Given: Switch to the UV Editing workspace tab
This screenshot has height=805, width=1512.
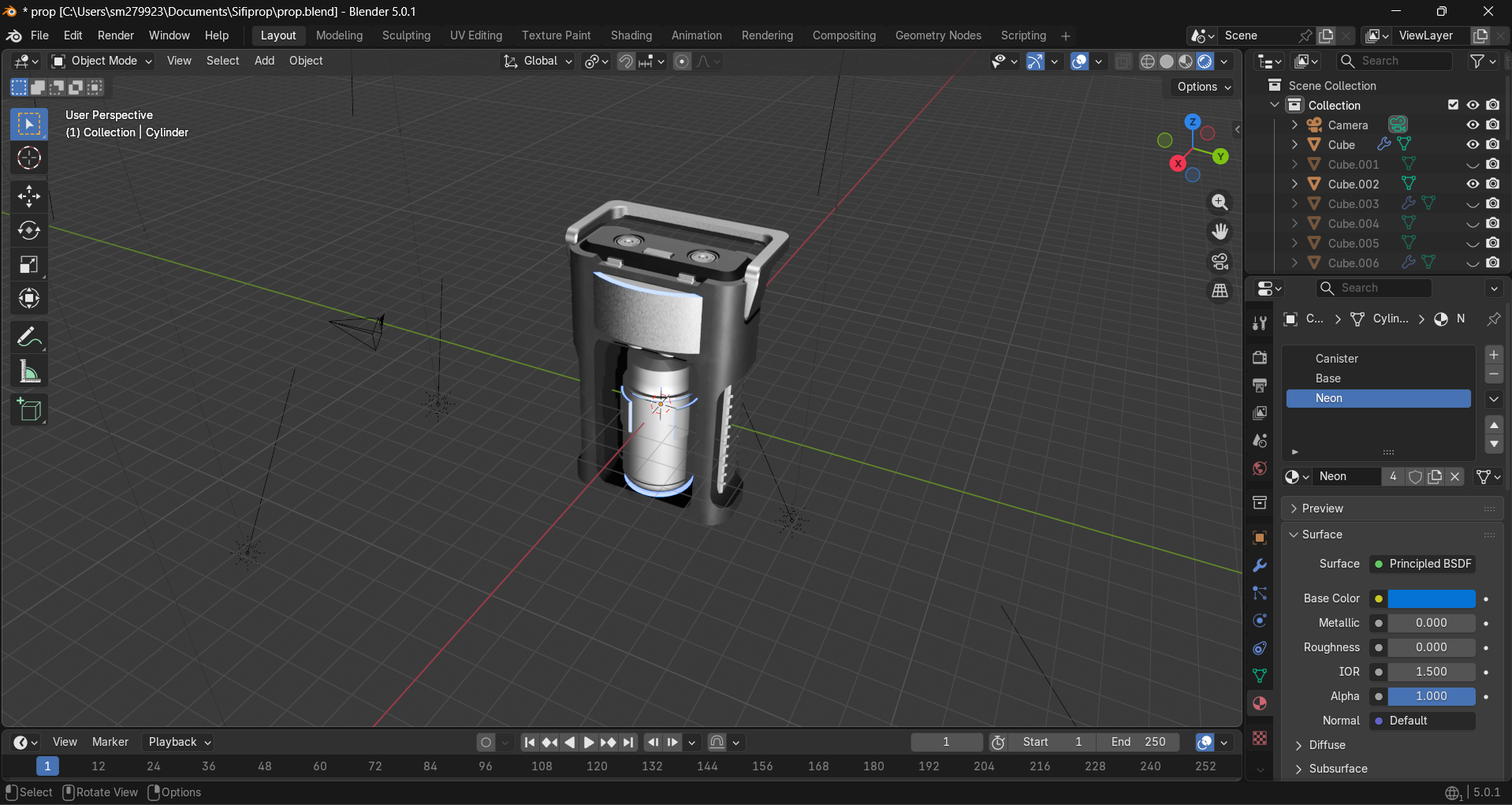Looking at the screenshot, I should (476, 35).
